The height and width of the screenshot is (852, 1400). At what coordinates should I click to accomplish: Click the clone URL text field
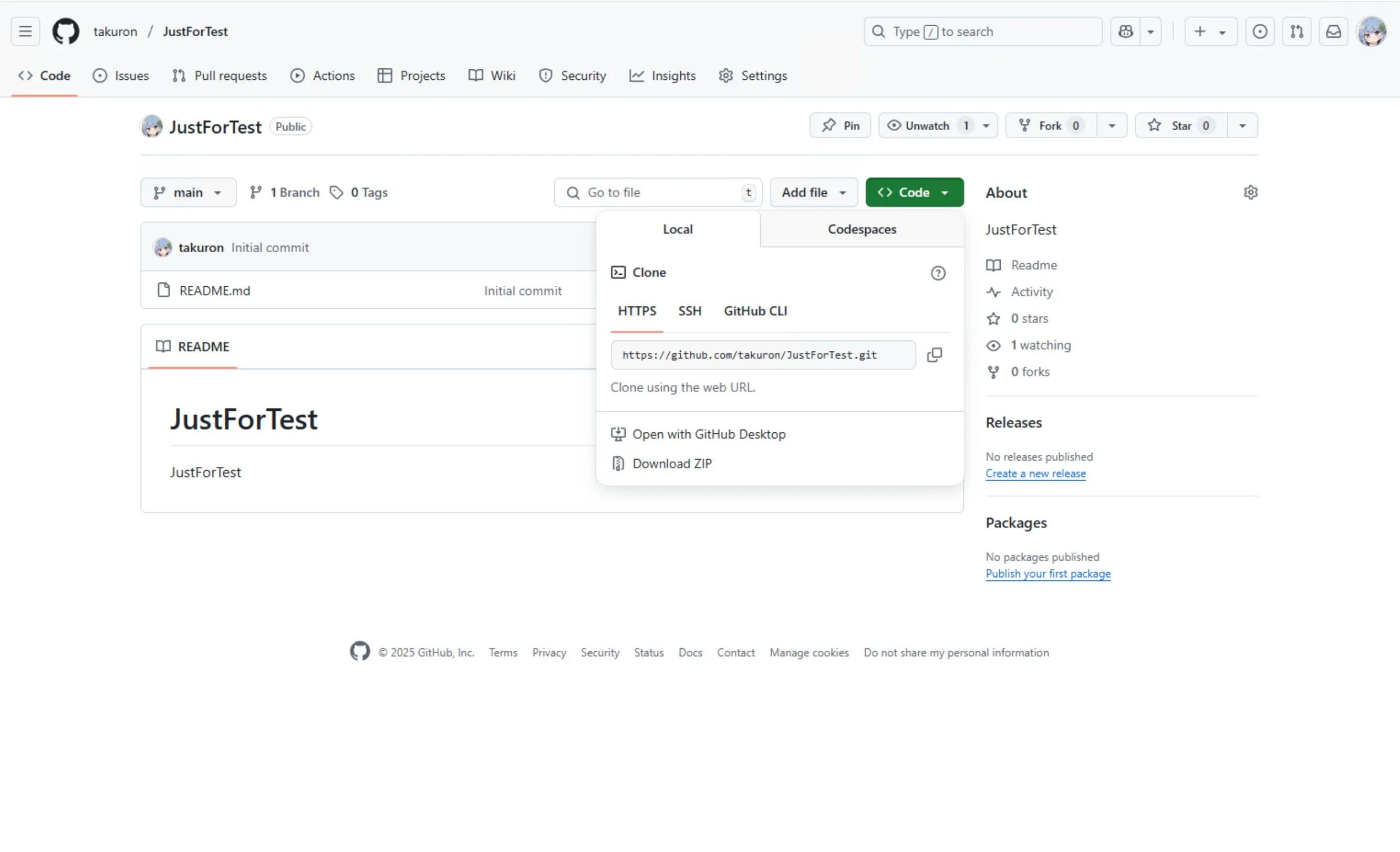(x=763, y=355)
